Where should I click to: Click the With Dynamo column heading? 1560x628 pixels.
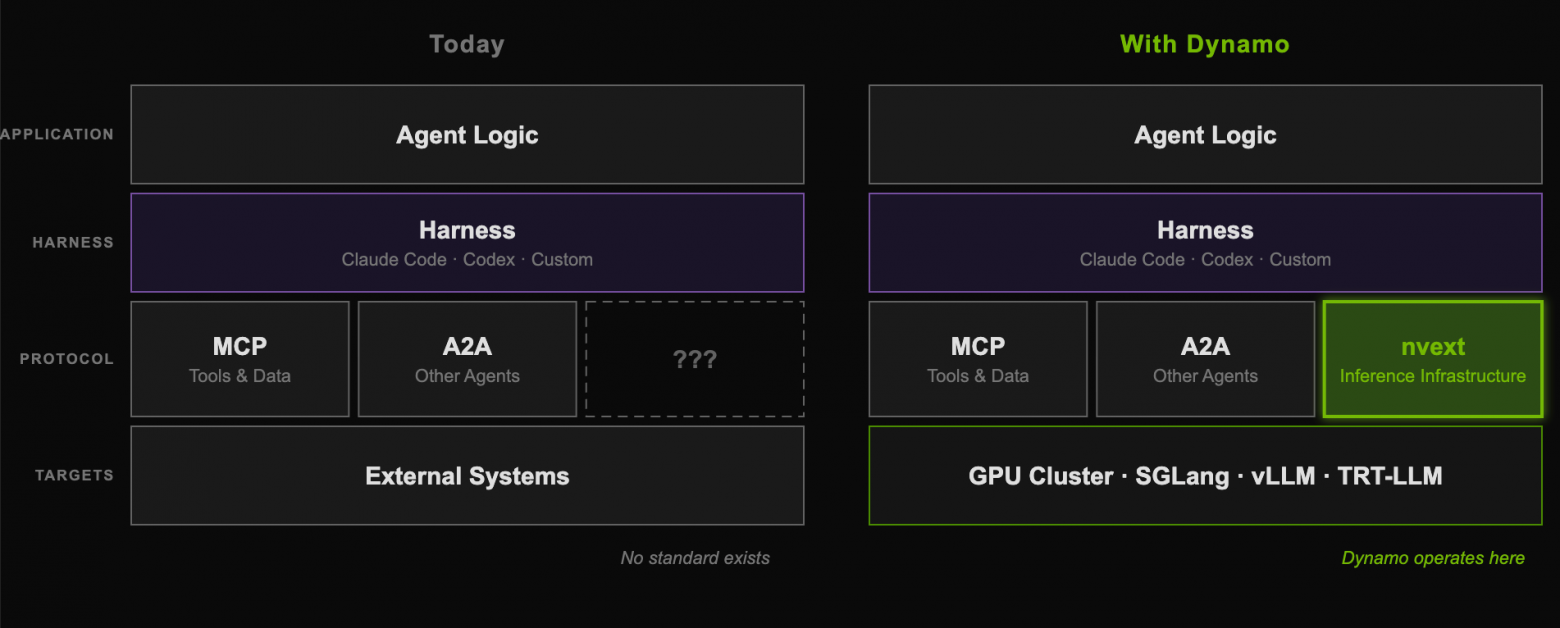[x=1205, y=45]
